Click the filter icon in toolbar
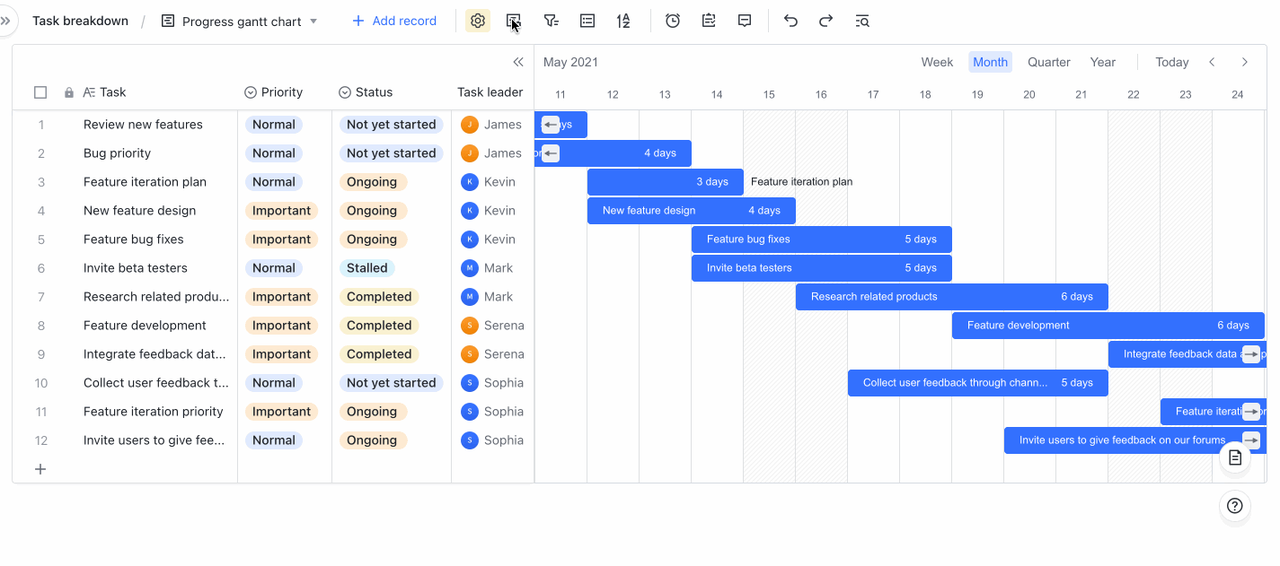This screenshot has width=1280, height=566. click(x=551, y=21)
